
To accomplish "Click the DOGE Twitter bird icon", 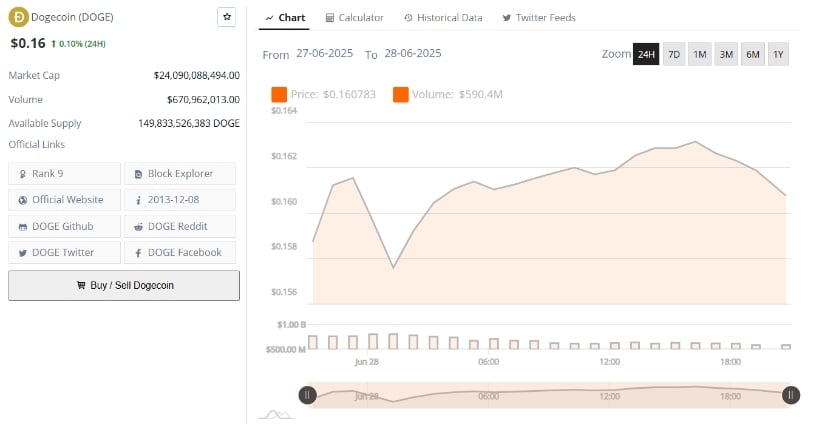I will (23, 253).
